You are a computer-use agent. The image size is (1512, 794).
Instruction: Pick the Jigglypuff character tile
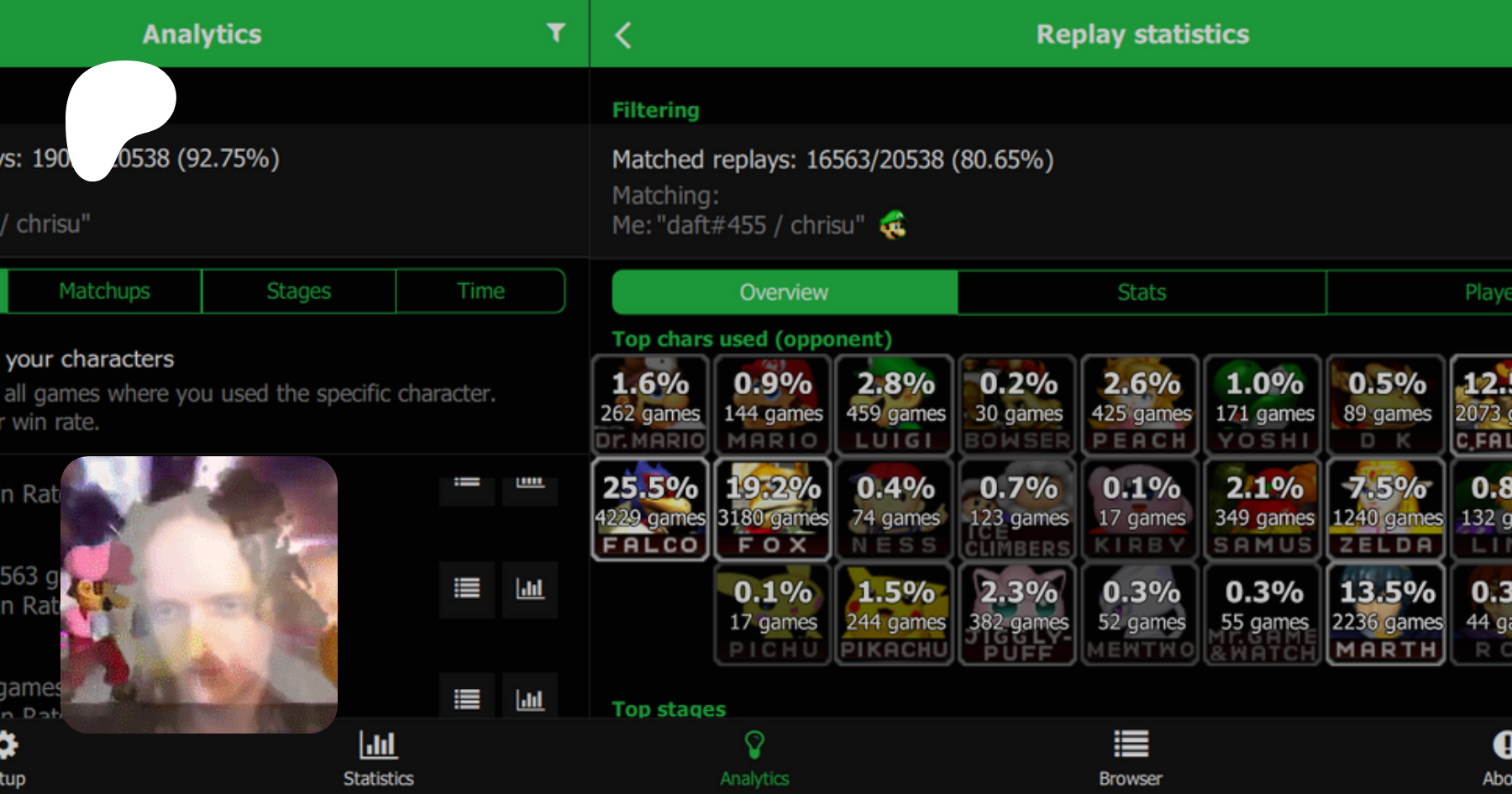click(x=1018, y=614)
